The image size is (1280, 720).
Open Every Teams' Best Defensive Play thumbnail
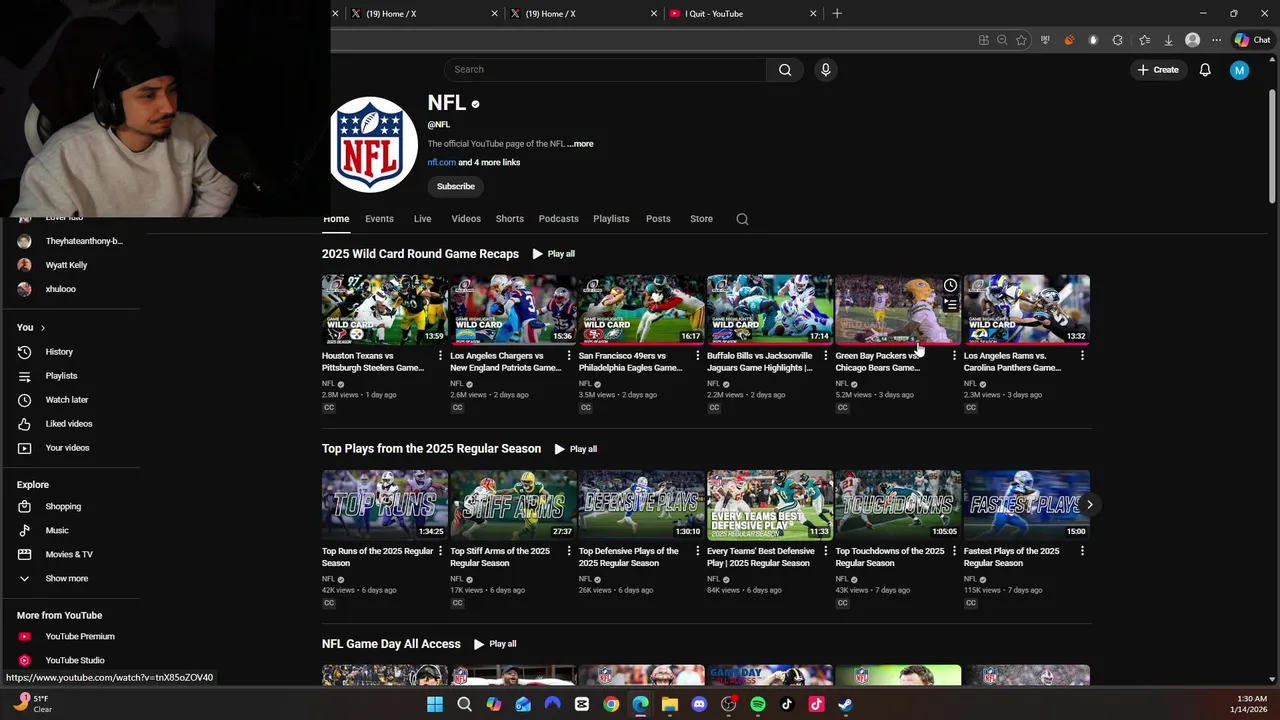coord(770,505)
